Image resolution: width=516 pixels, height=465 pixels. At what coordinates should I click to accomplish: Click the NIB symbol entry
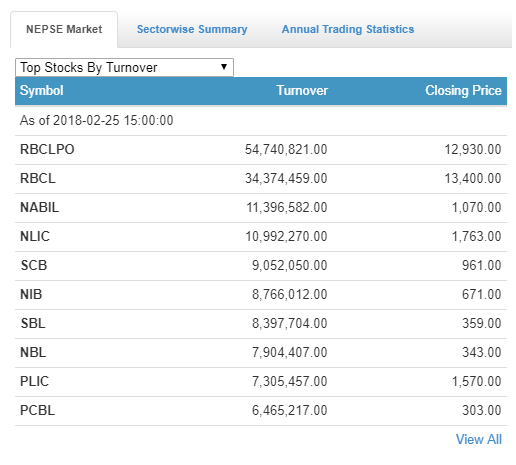click(x=31, y=295)
